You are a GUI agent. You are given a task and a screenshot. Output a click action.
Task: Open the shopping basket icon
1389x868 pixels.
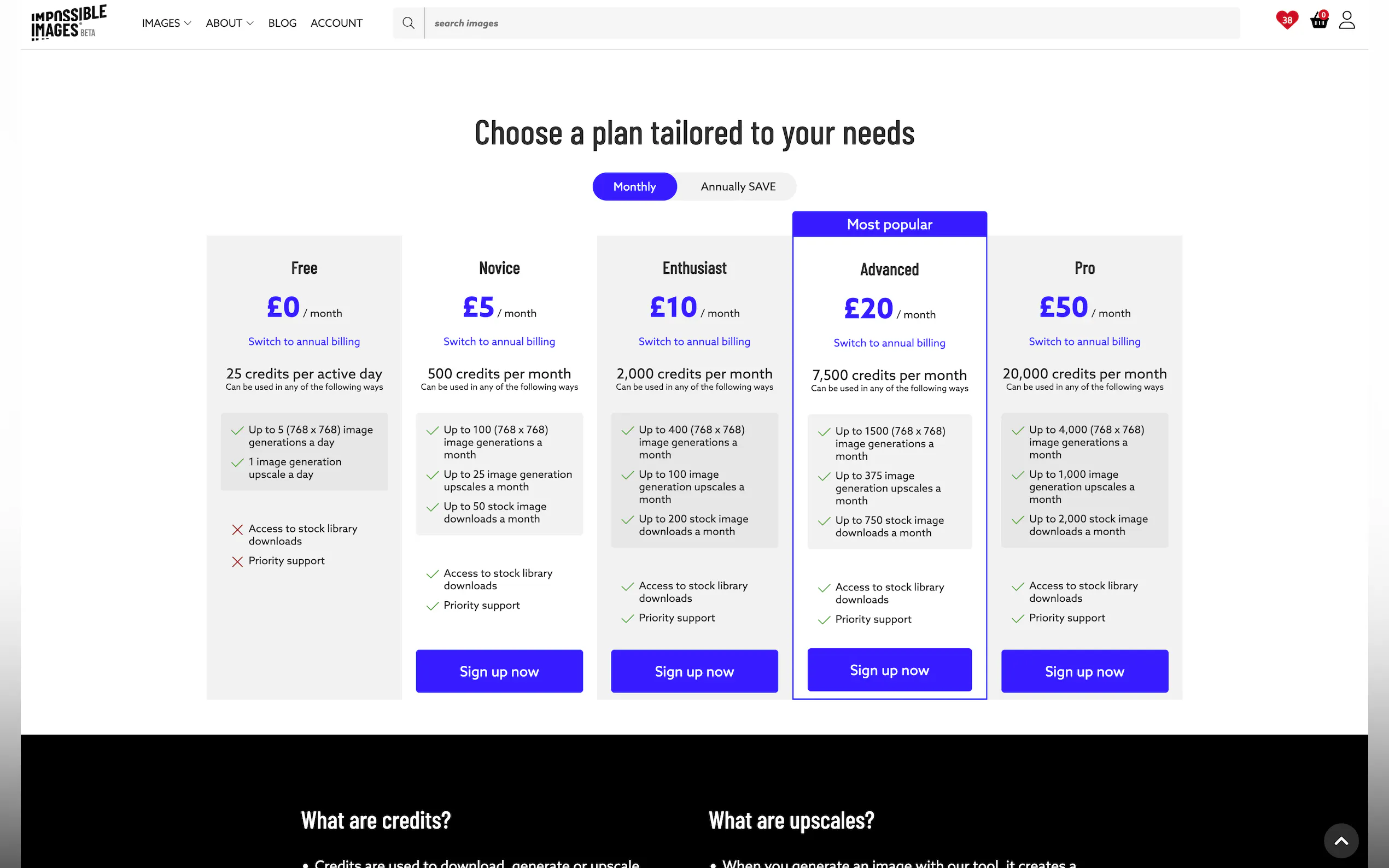tap(1319, 21)
